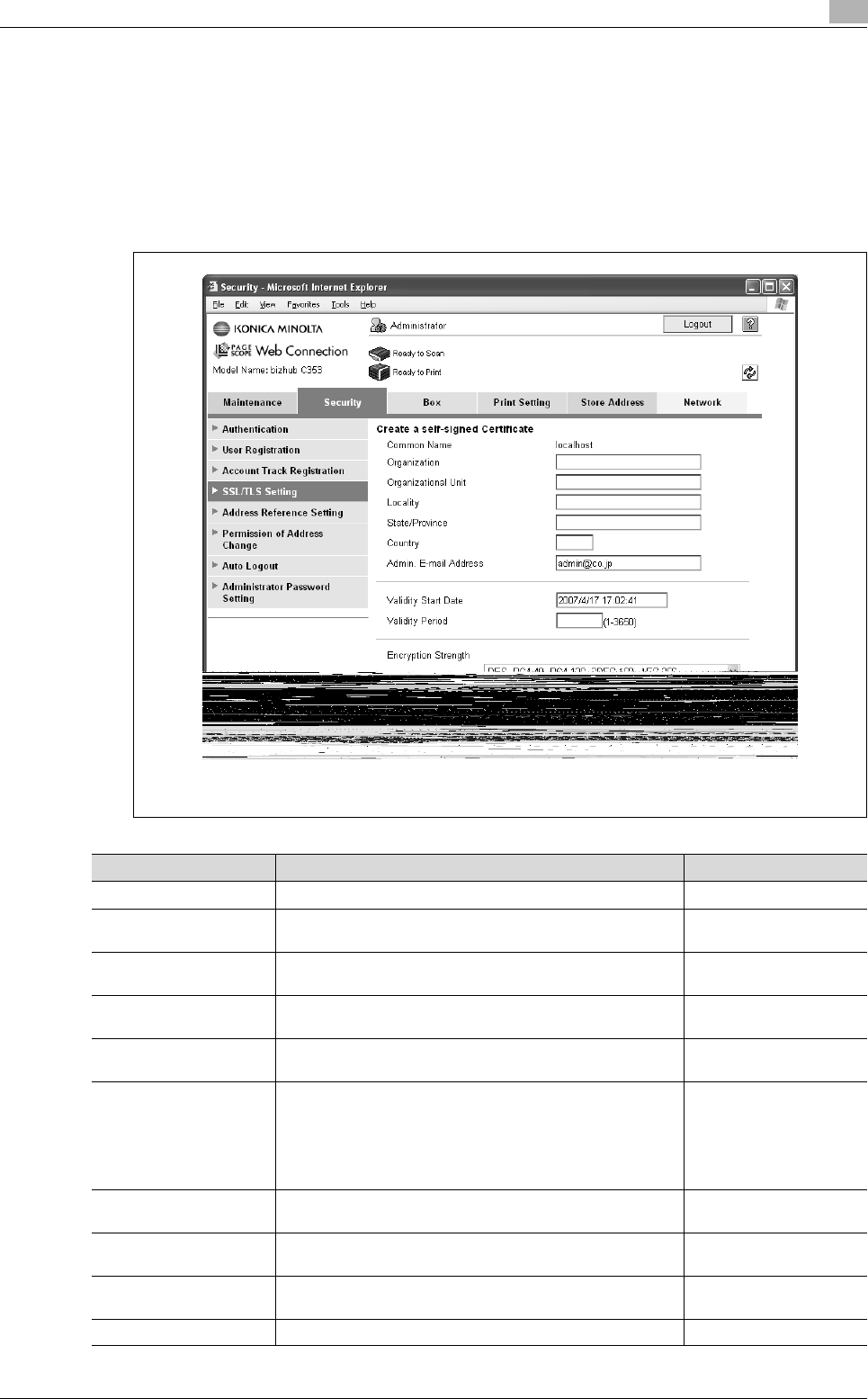Open the Auto Logout link

[250, 566]
